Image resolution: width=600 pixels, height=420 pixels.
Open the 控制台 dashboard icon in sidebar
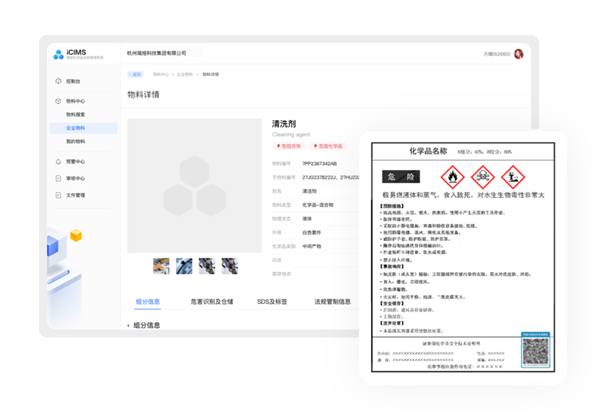coord(57,81)
